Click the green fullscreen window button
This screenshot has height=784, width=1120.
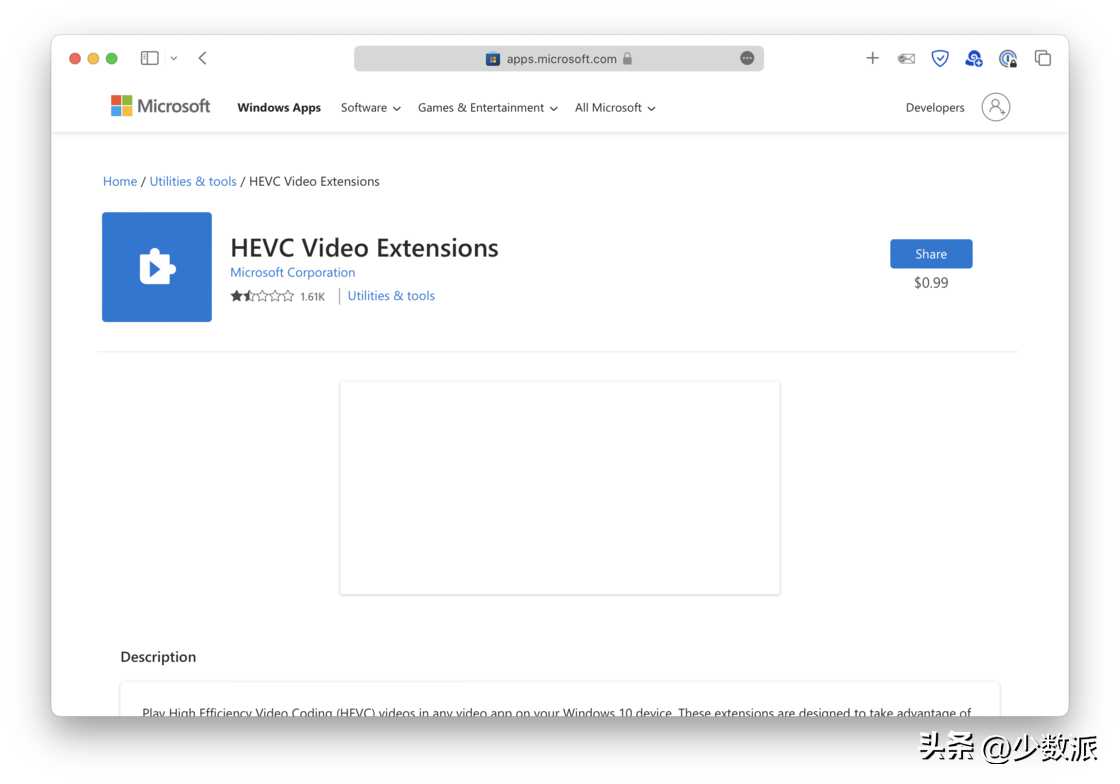(x=111, y=59)
